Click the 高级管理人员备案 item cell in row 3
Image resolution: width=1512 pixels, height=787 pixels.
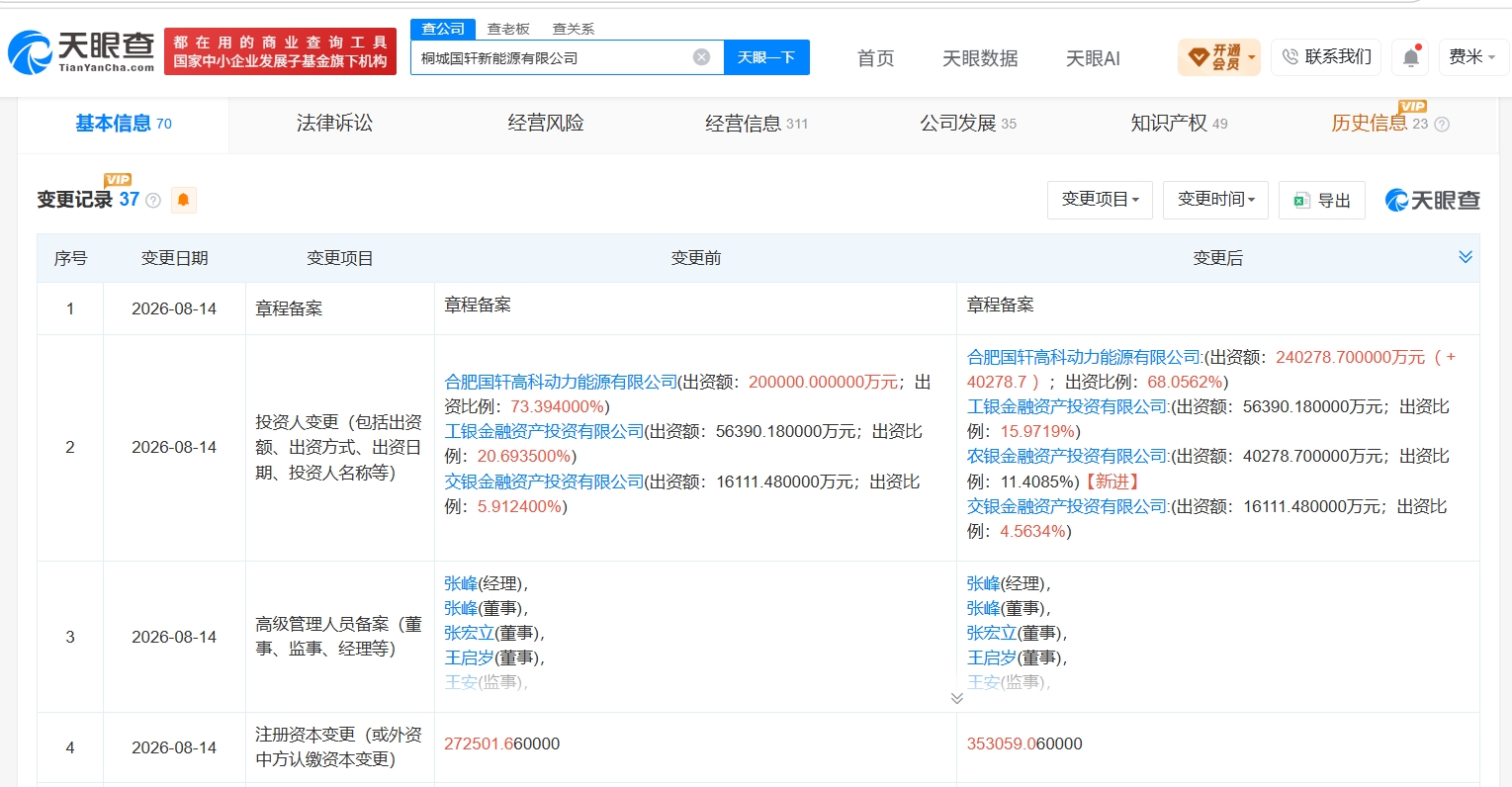coord(339,637)
